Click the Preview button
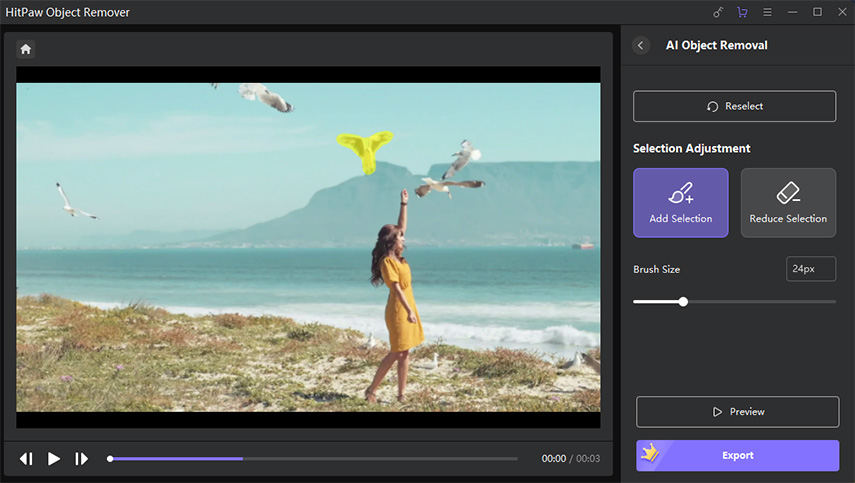Viewport: 855px width, 483px height. [737, 412]
